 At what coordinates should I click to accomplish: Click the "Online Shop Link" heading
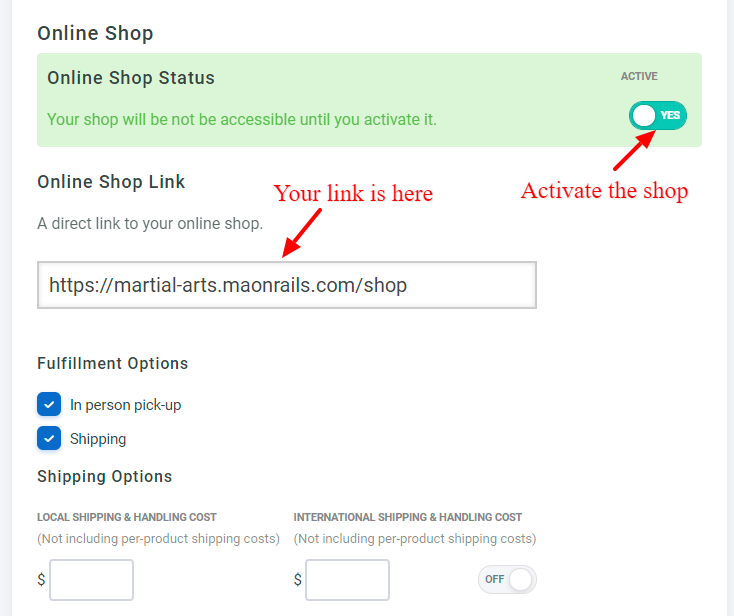pyautogui.click(x=111, y=182)
